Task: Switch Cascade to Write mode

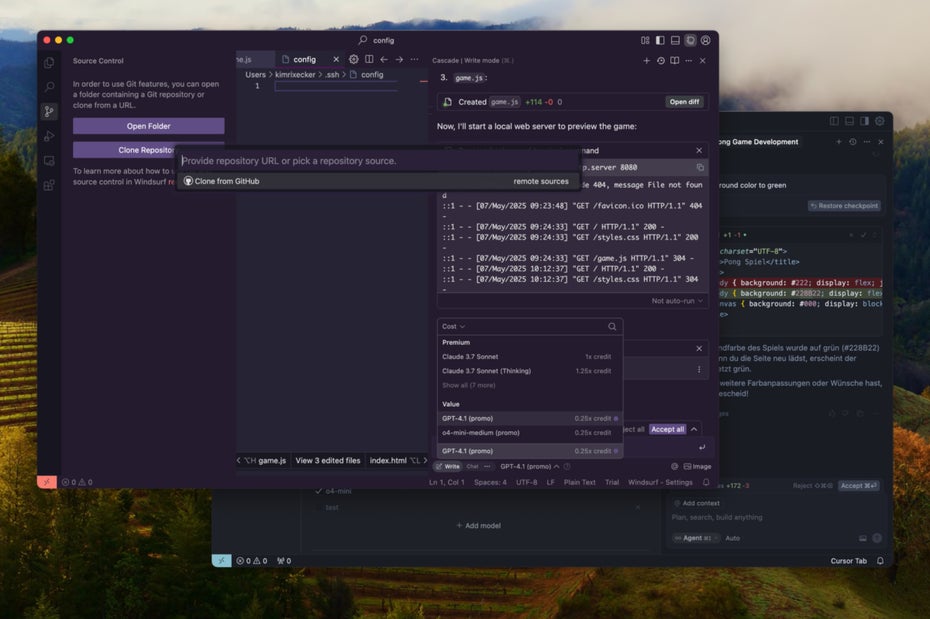Action: coord(448,467)
